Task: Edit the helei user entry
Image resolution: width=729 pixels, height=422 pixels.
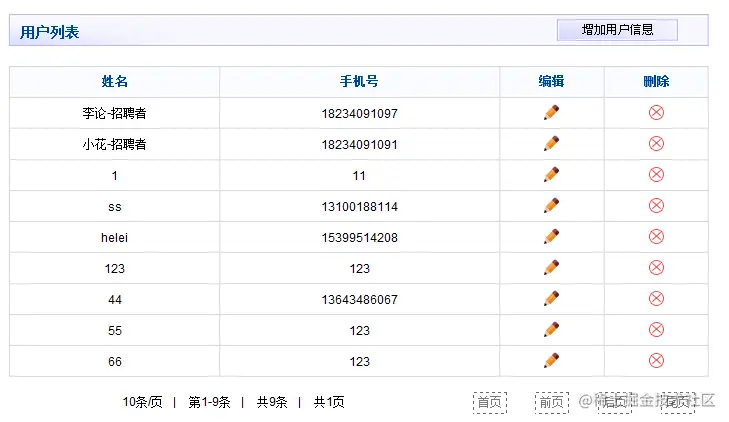Action: click(551, 237)
